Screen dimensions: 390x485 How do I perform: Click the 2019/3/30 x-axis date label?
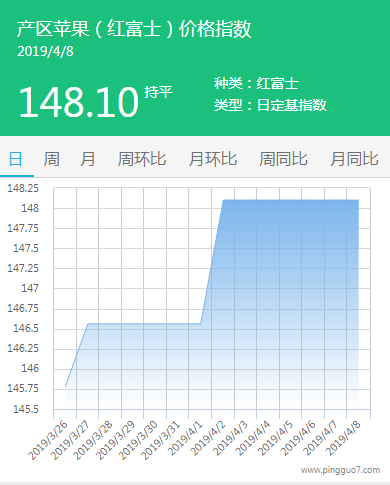click(138, 440)
